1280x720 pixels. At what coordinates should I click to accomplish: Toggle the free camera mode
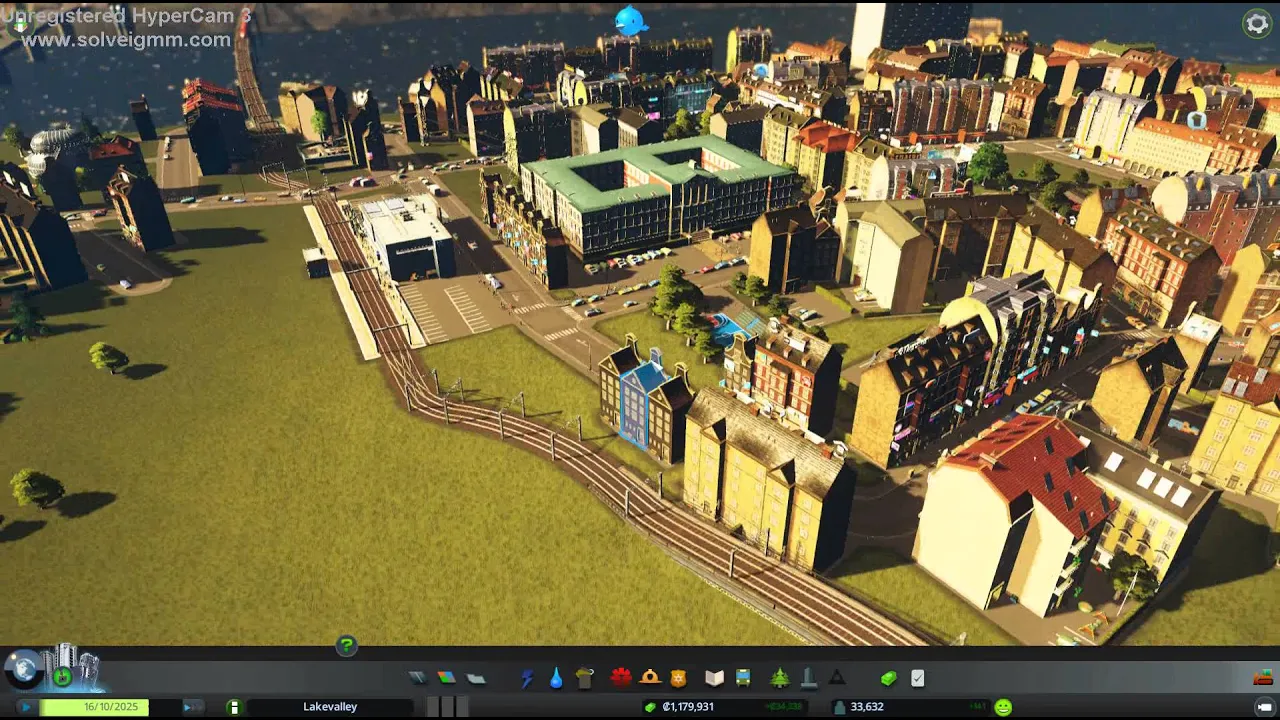[1265, 707]
